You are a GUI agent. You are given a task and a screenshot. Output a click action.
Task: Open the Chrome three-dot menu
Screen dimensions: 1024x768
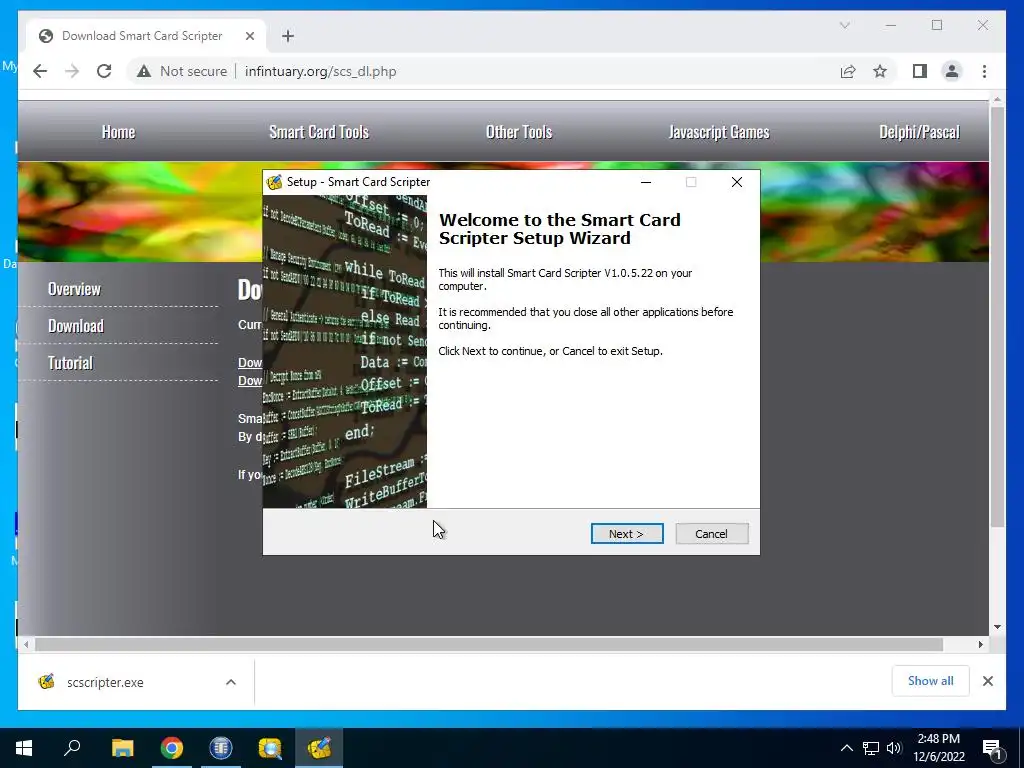coord(984,71)
